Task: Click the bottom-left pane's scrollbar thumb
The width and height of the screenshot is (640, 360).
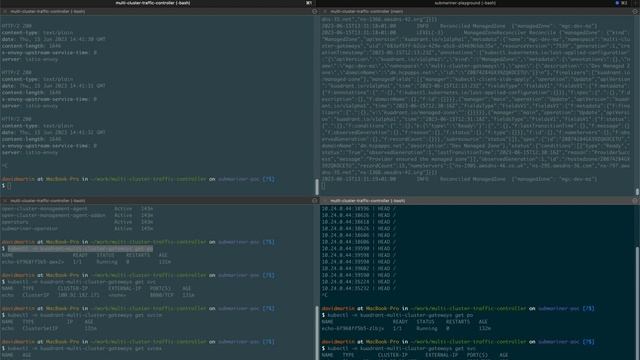Action: tap(317, 333)
